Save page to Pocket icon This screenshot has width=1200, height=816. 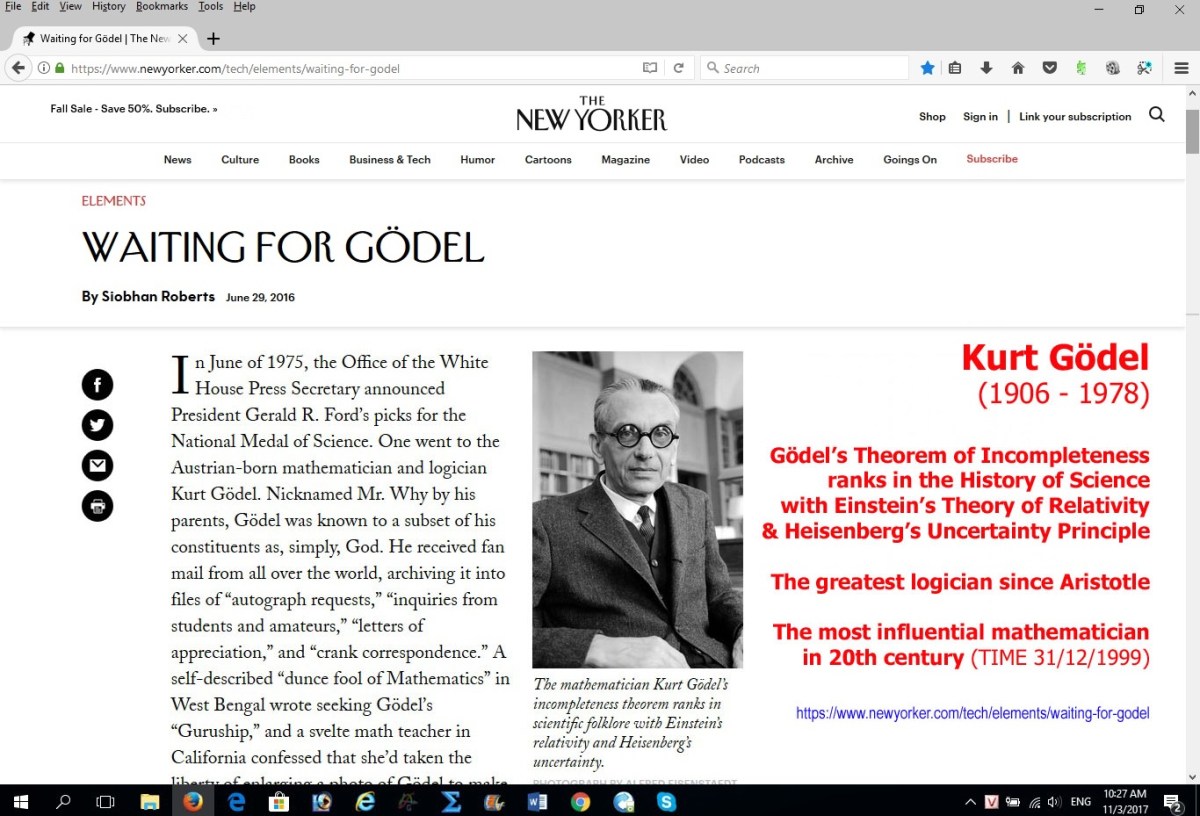[1049, 68]
